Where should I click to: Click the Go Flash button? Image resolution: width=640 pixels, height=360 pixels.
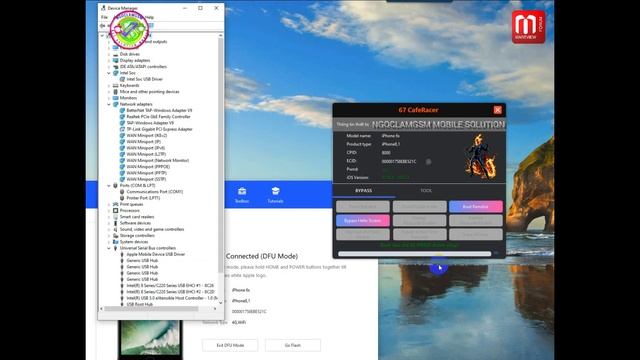(x=293, y=345)
